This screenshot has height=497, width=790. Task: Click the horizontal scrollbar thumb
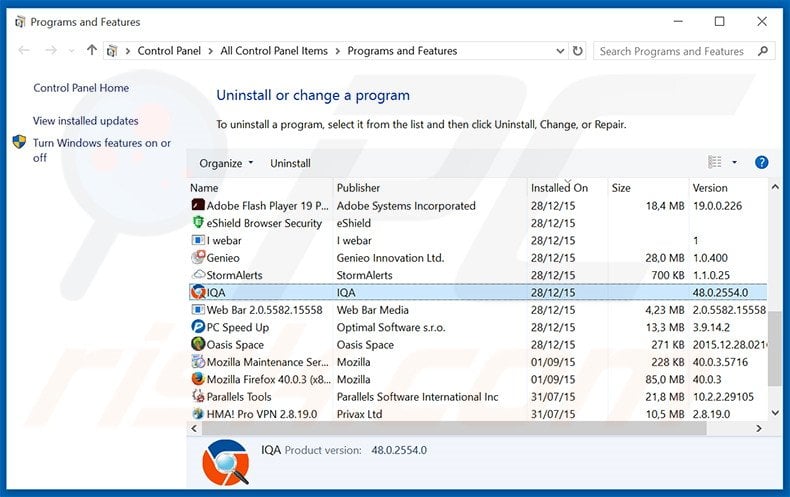tap(454, 428)
